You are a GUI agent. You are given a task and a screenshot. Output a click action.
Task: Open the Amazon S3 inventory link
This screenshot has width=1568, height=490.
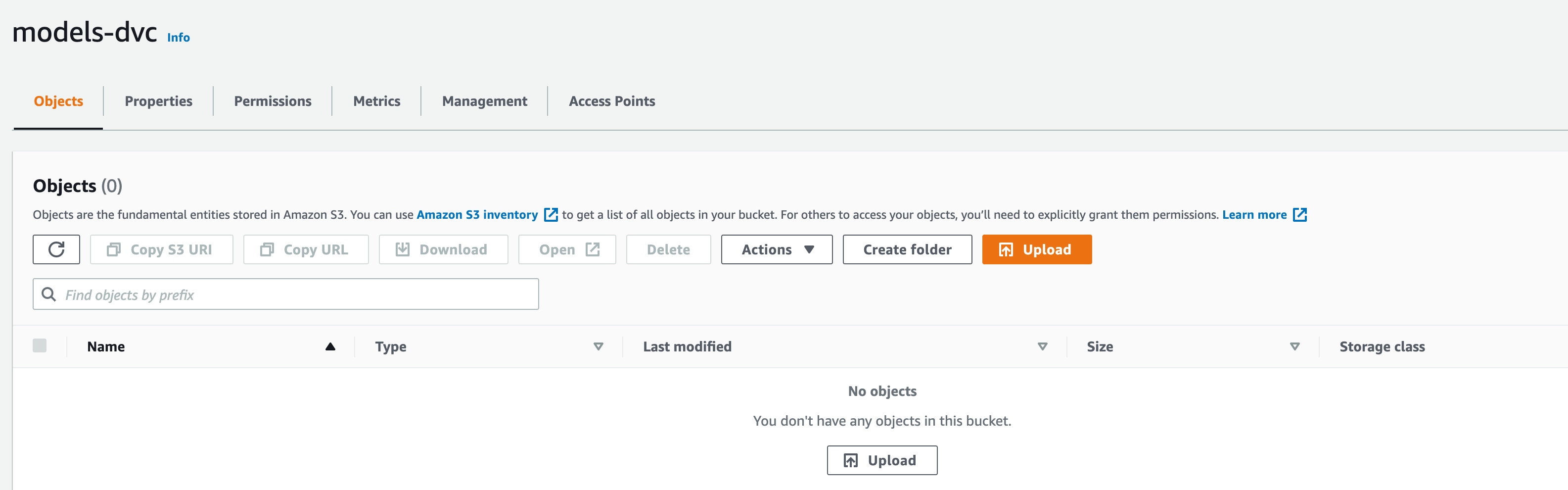point(477,214)
